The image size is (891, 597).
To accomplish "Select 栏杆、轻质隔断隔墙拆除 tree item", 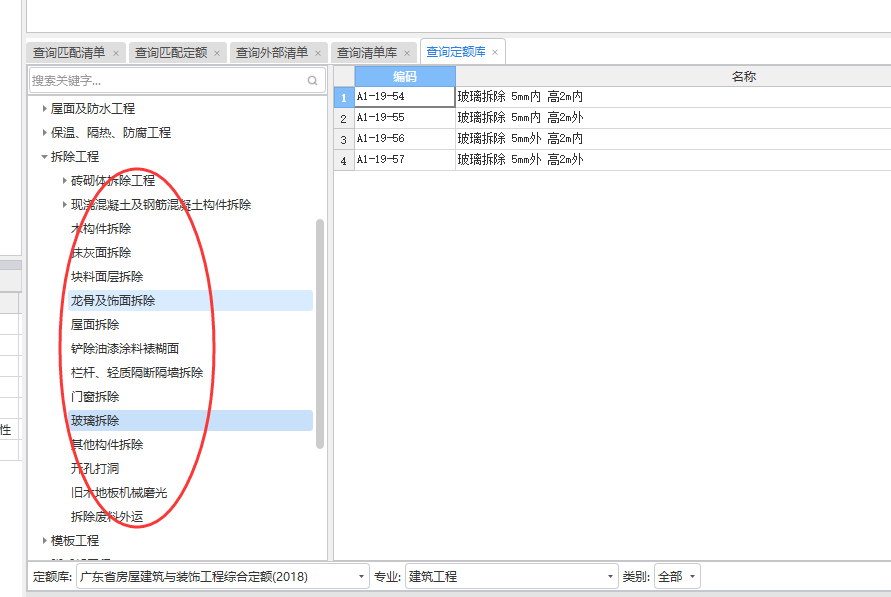I will pyautogui.click(x=137, y=373).
